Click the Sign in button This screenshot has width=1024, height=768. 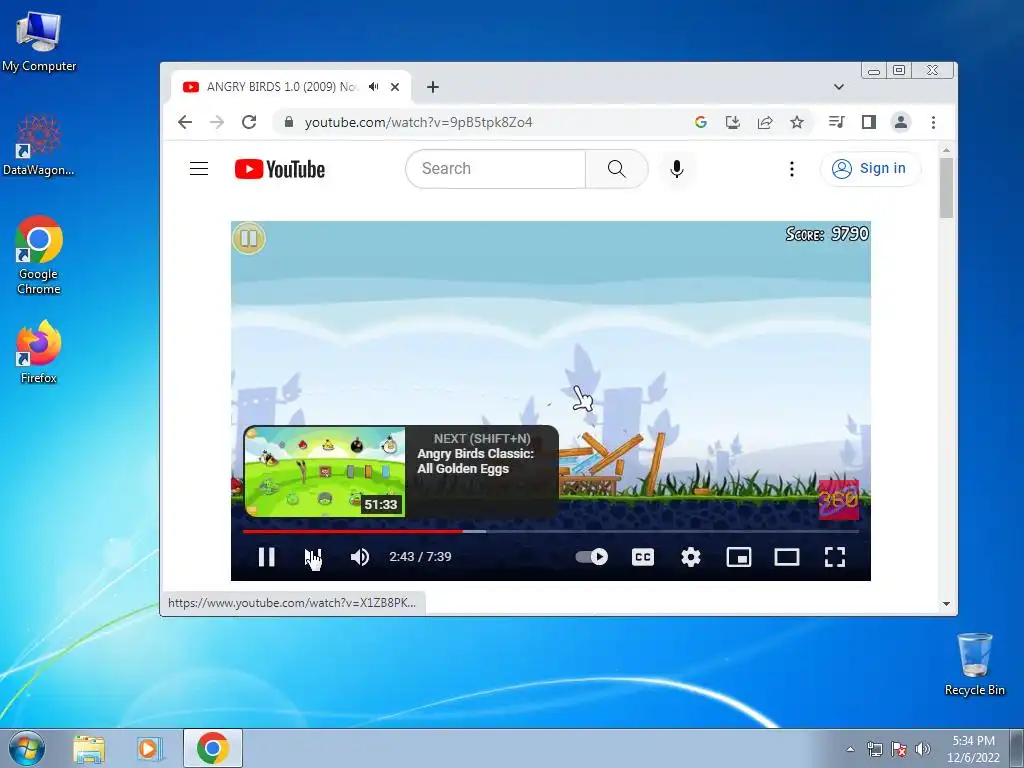point(870,168)
